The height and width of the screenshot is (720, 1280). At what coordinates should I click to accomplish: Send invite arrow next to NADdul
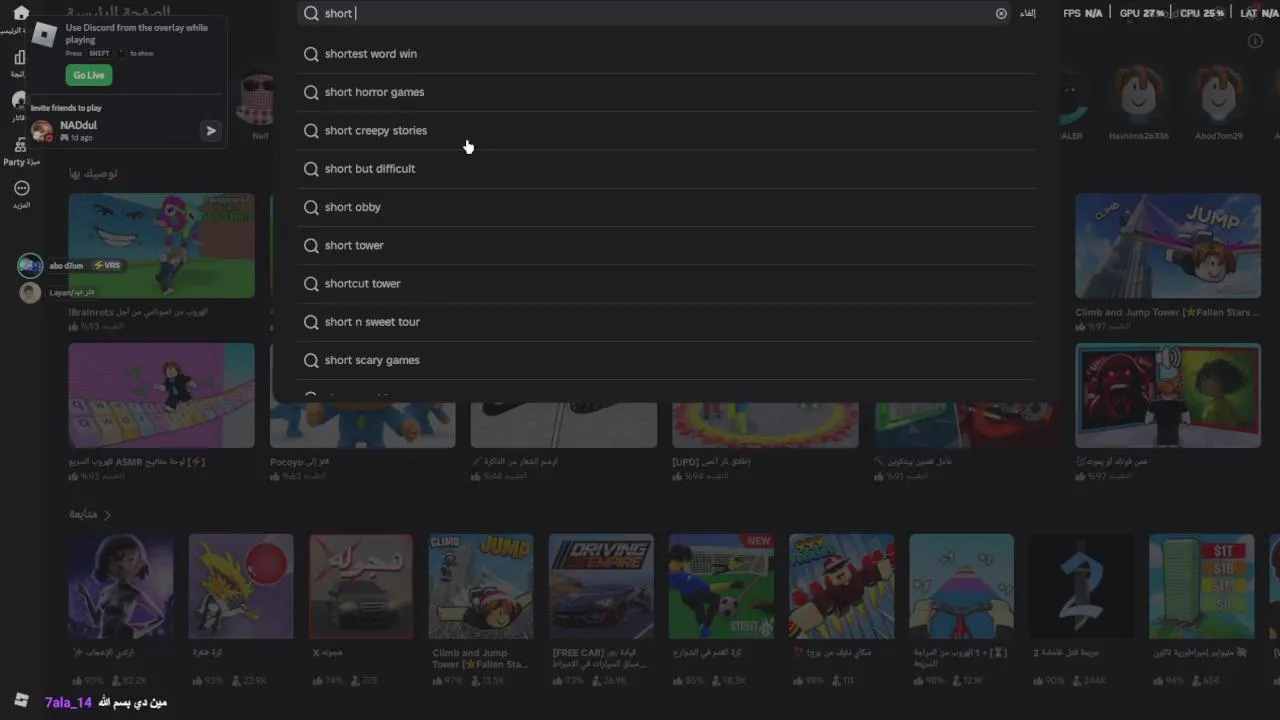[211, 131]
